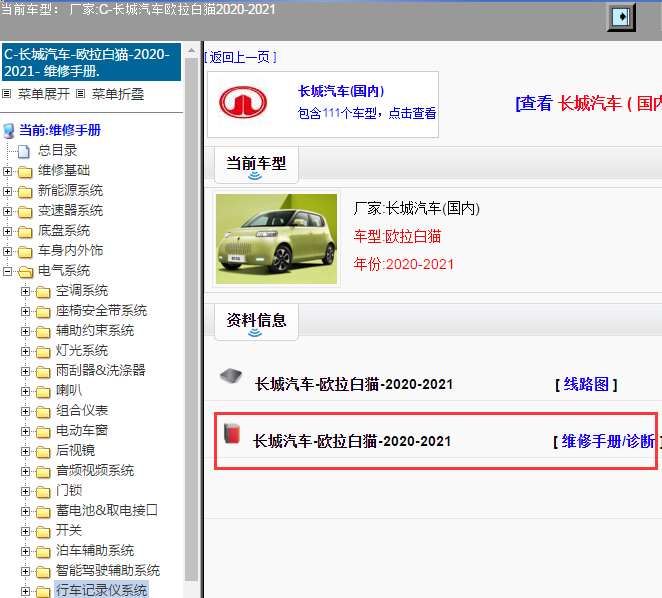662x598 pixels.
Task: Select the 座椅安全带系统 tree item
Action: pyautogui.click(x=101, y=311)
